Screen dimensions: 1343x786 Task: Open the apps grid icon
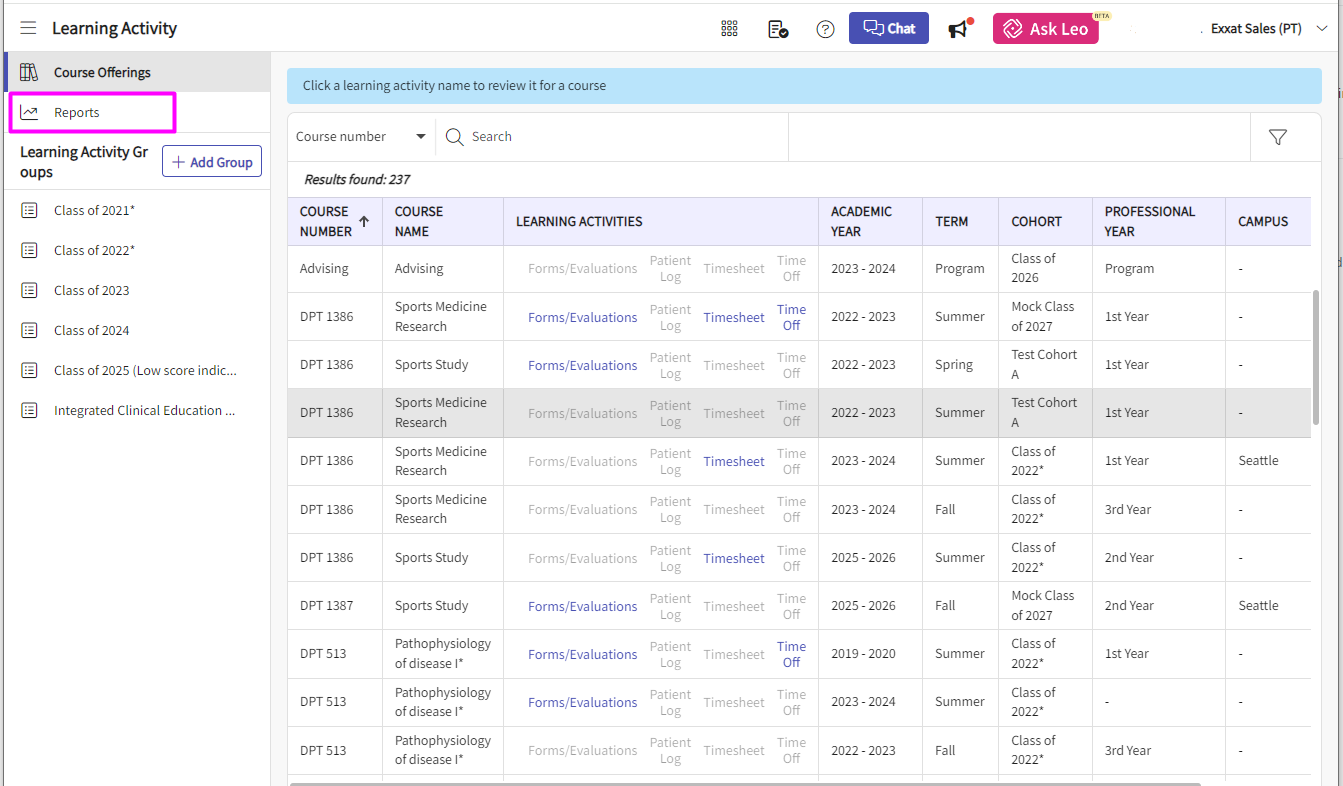pyautogui.click(x=729, y=29)
